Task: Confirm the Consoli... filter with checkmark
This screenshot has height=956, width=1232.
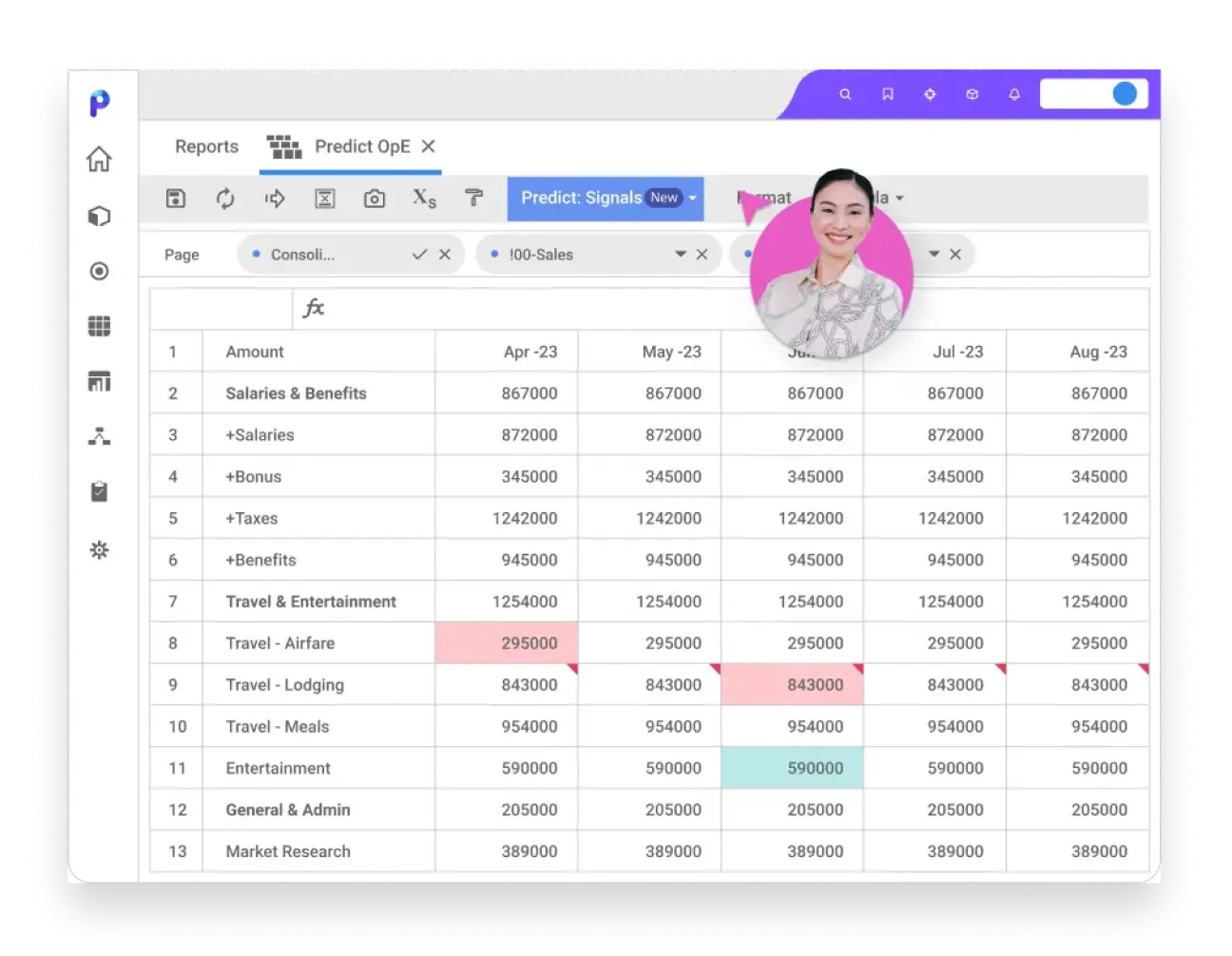Action: (x=419, y=255)
